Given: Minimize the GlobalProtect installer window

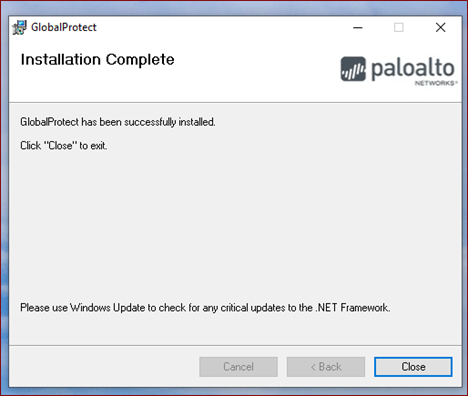Looking at the screenshot, I should [358, 28].
